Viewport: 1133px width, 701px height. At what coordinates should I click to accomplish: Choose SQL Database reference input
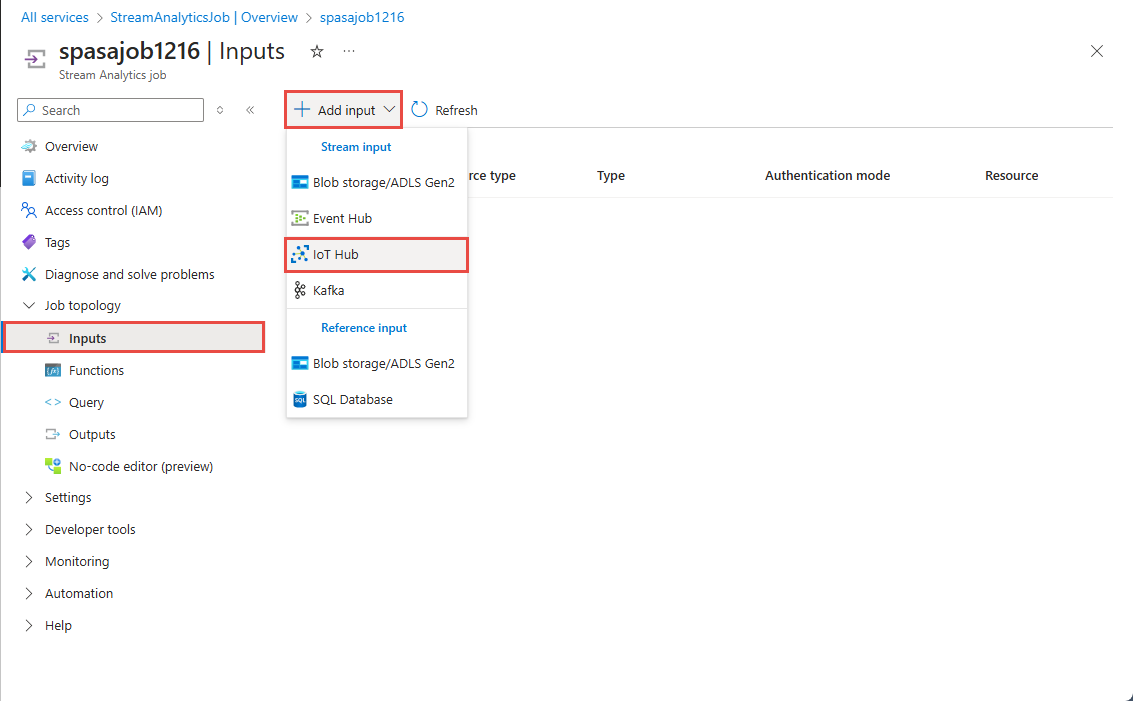(376, 399)
